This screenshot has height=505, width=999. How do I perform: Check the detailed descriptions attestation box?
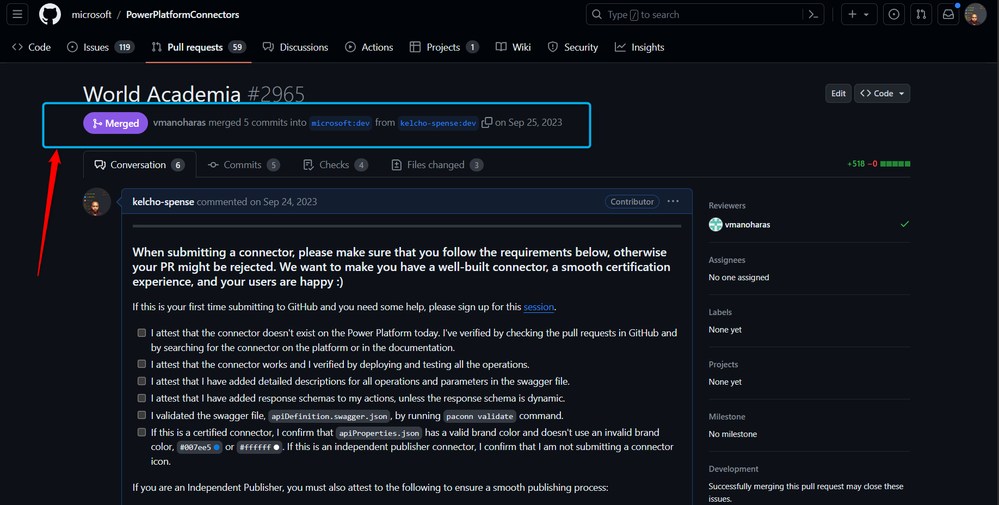coord(141,381)
